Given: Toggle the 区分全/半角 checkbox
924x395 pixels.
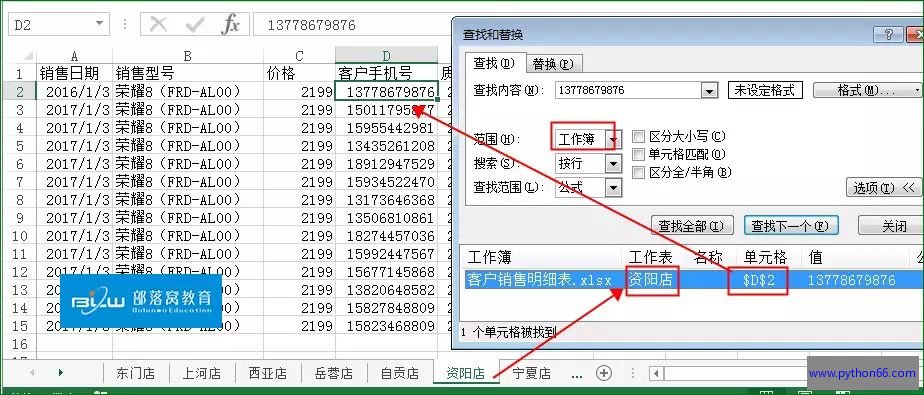Looking at the screenshot, I should [638, 172].
